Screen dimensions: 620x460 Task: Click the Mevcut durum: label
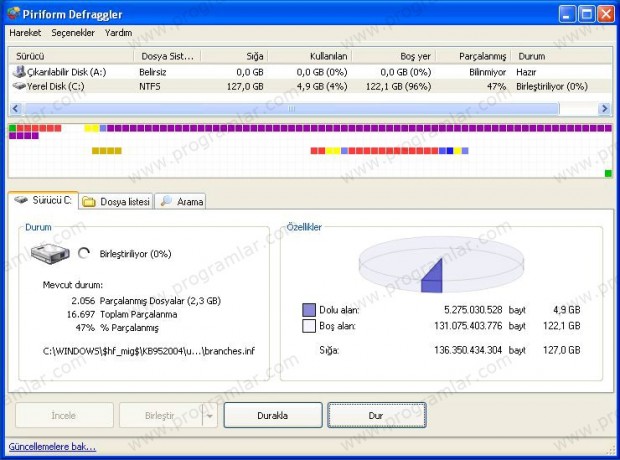73,285
